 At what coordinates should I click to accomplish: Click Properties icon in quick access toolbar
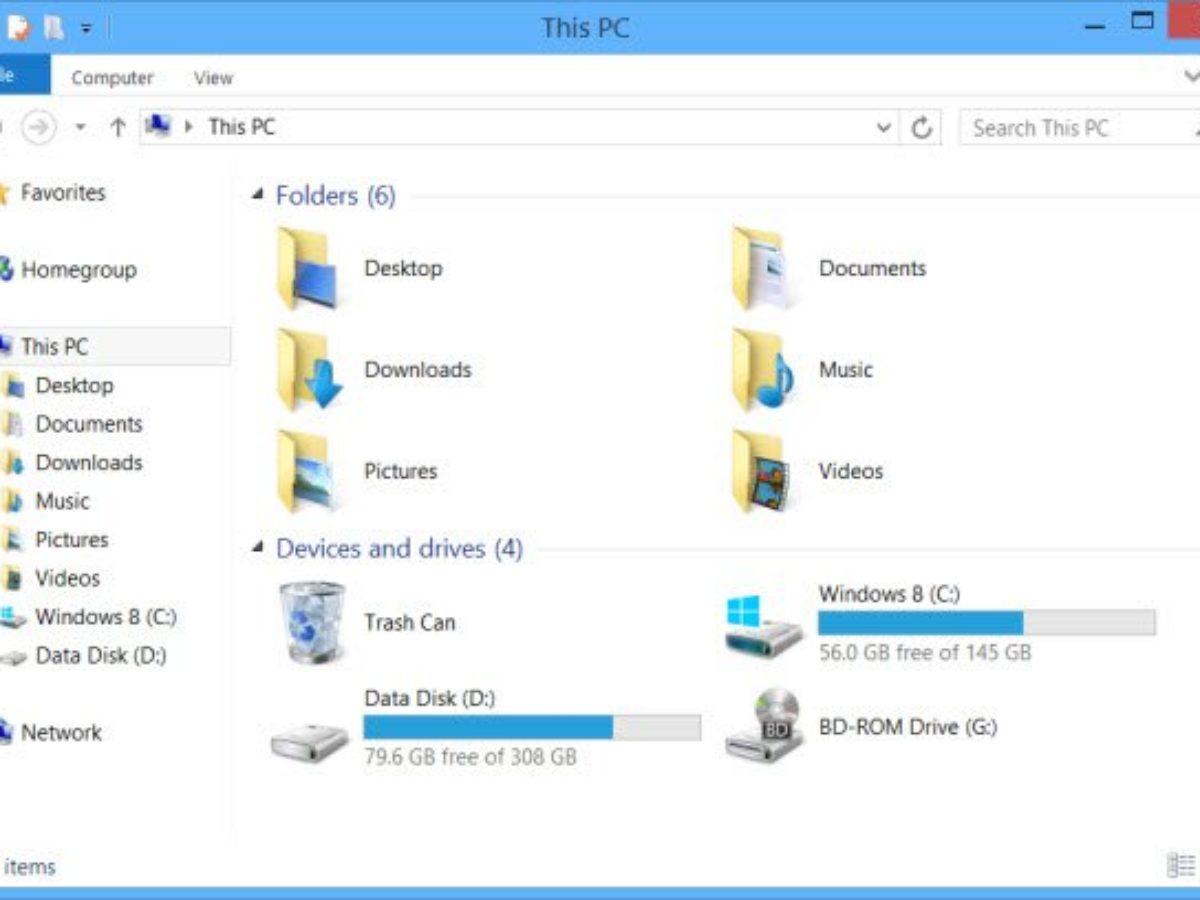click(19, 27)
